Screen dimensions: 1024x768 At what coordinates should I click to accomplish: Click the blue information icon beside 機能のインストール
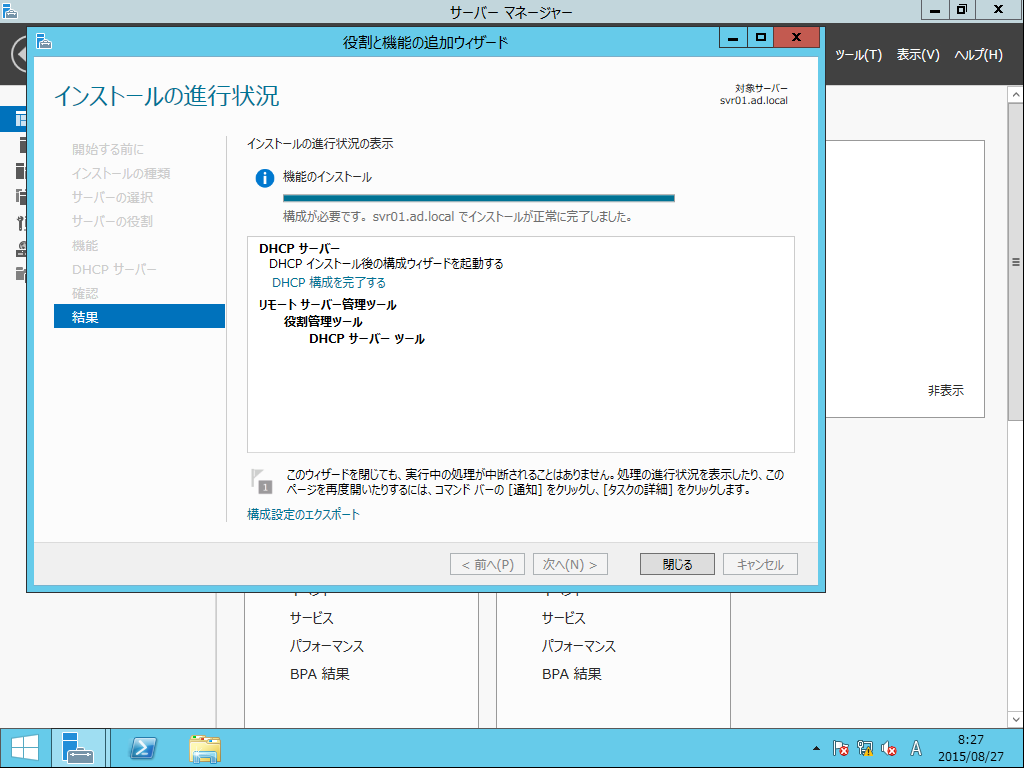click(x=264, y=178)
